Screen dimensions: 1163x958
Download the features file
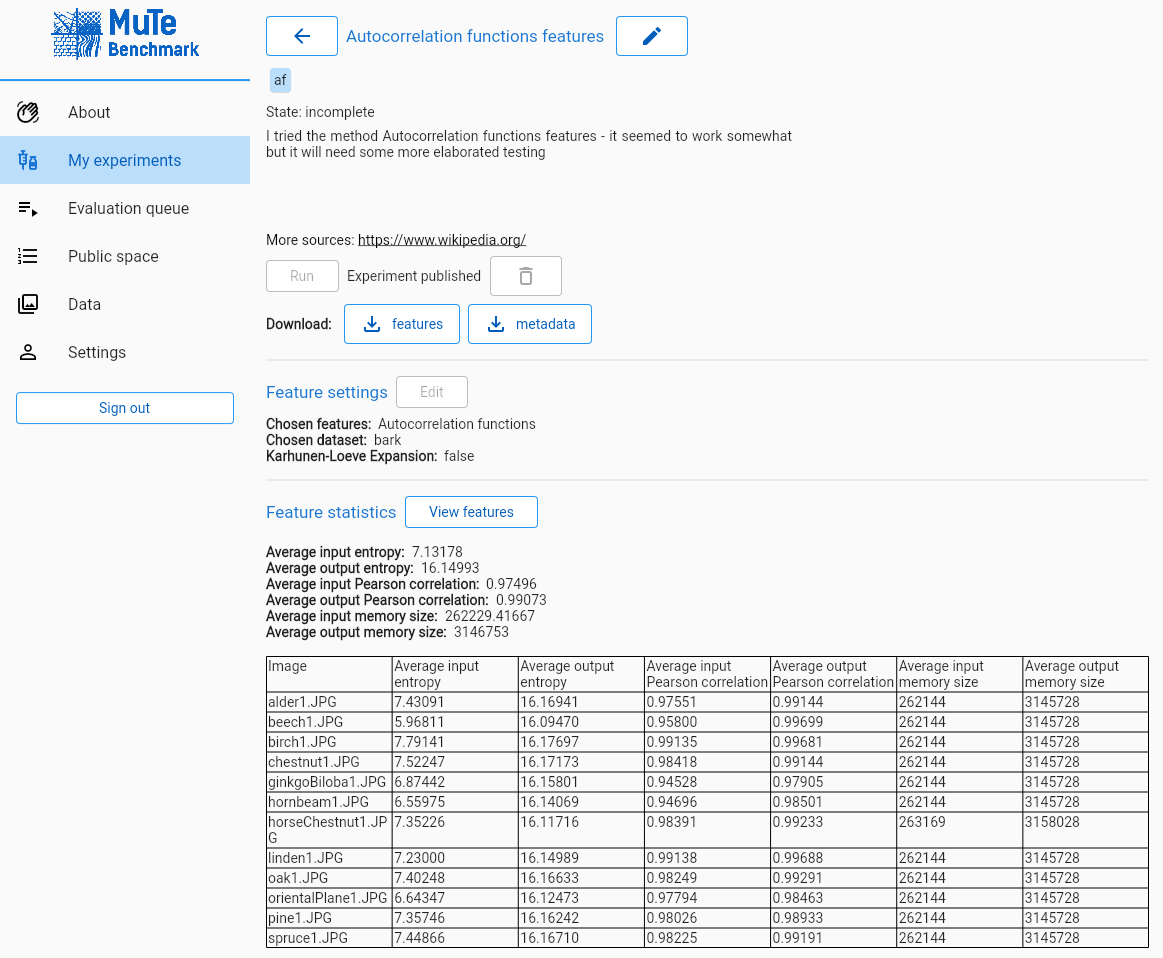pyautogui.click(x=402, y=324)
